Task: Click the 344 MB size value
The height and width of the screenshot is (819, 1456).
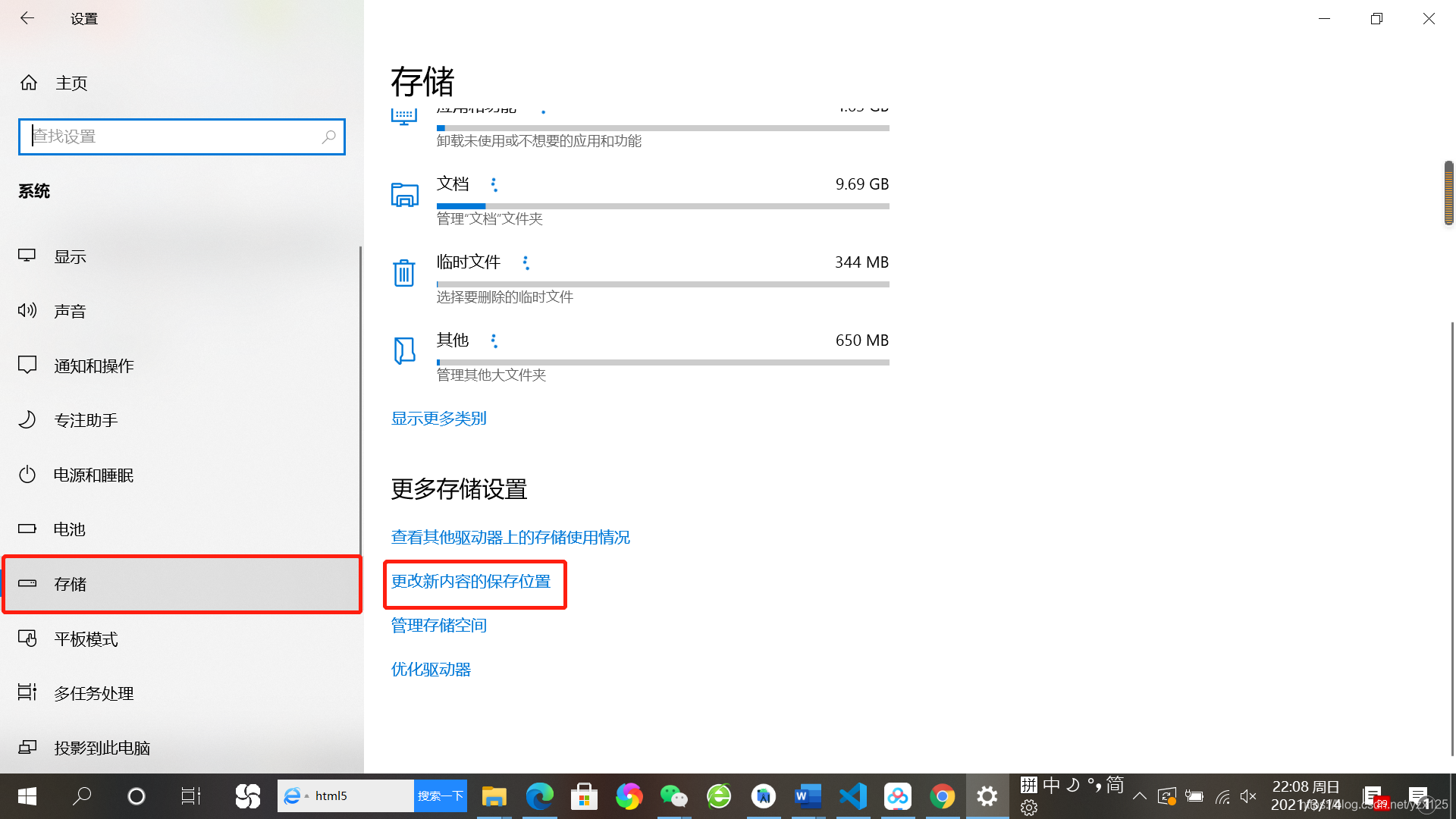Action: tap(862, 262)
